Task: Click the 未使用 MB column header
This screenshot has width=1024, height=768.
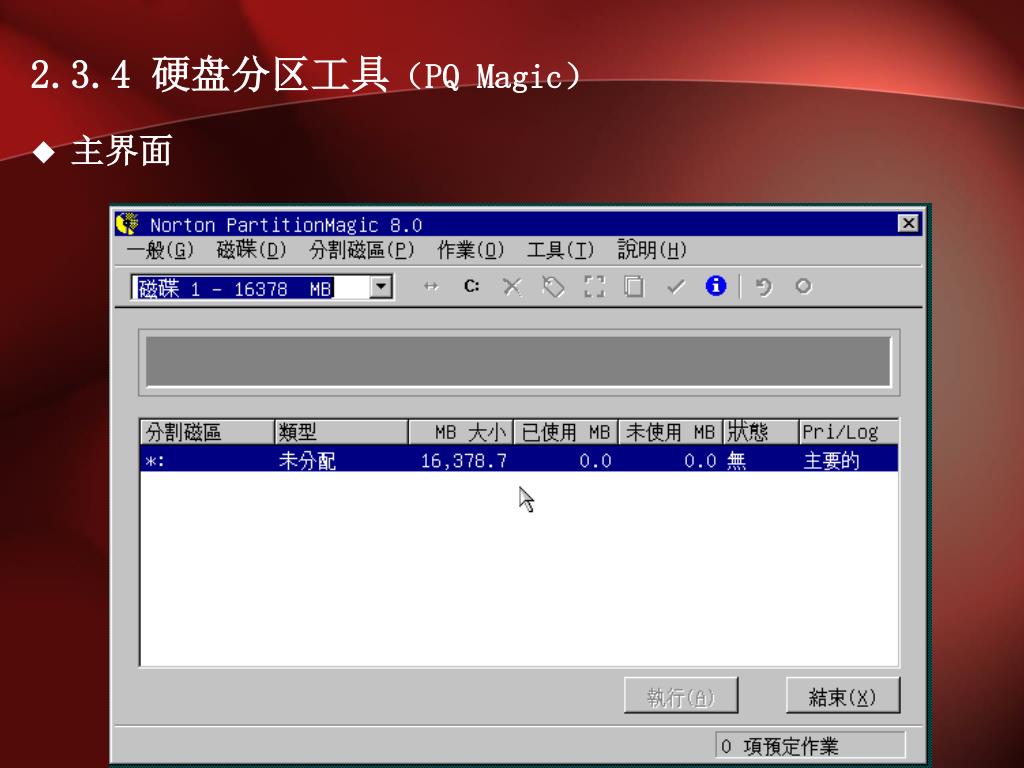Action: [670, 432]
